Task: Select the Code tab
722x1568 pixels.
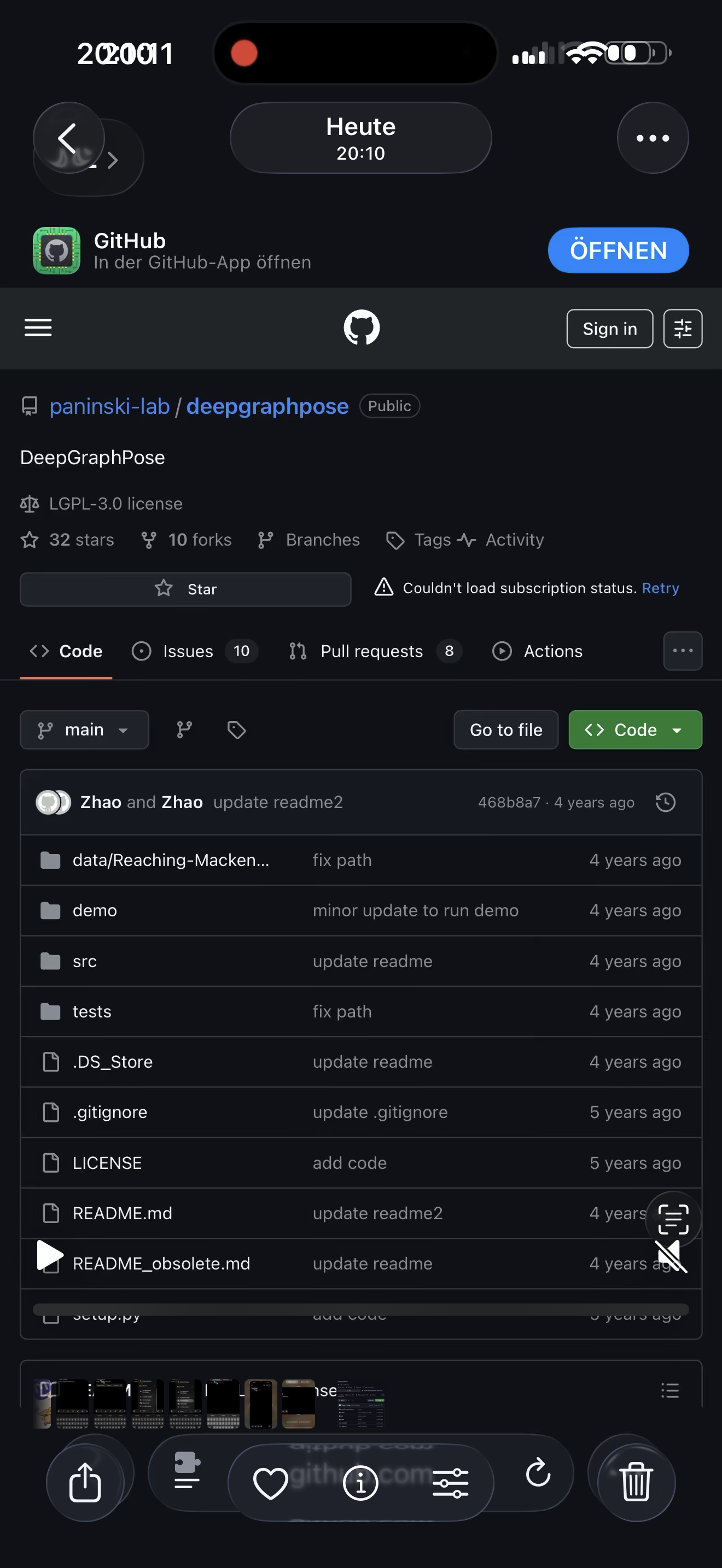Action: point(66,651)
